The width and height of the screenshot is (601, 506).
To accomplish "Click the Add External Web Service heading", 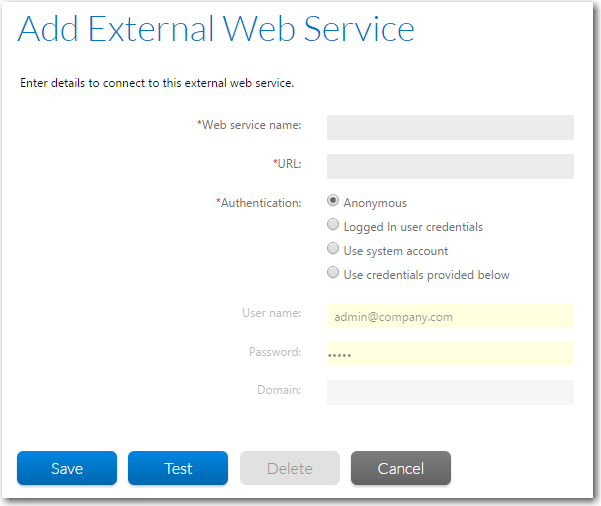I will pos(216,29).
